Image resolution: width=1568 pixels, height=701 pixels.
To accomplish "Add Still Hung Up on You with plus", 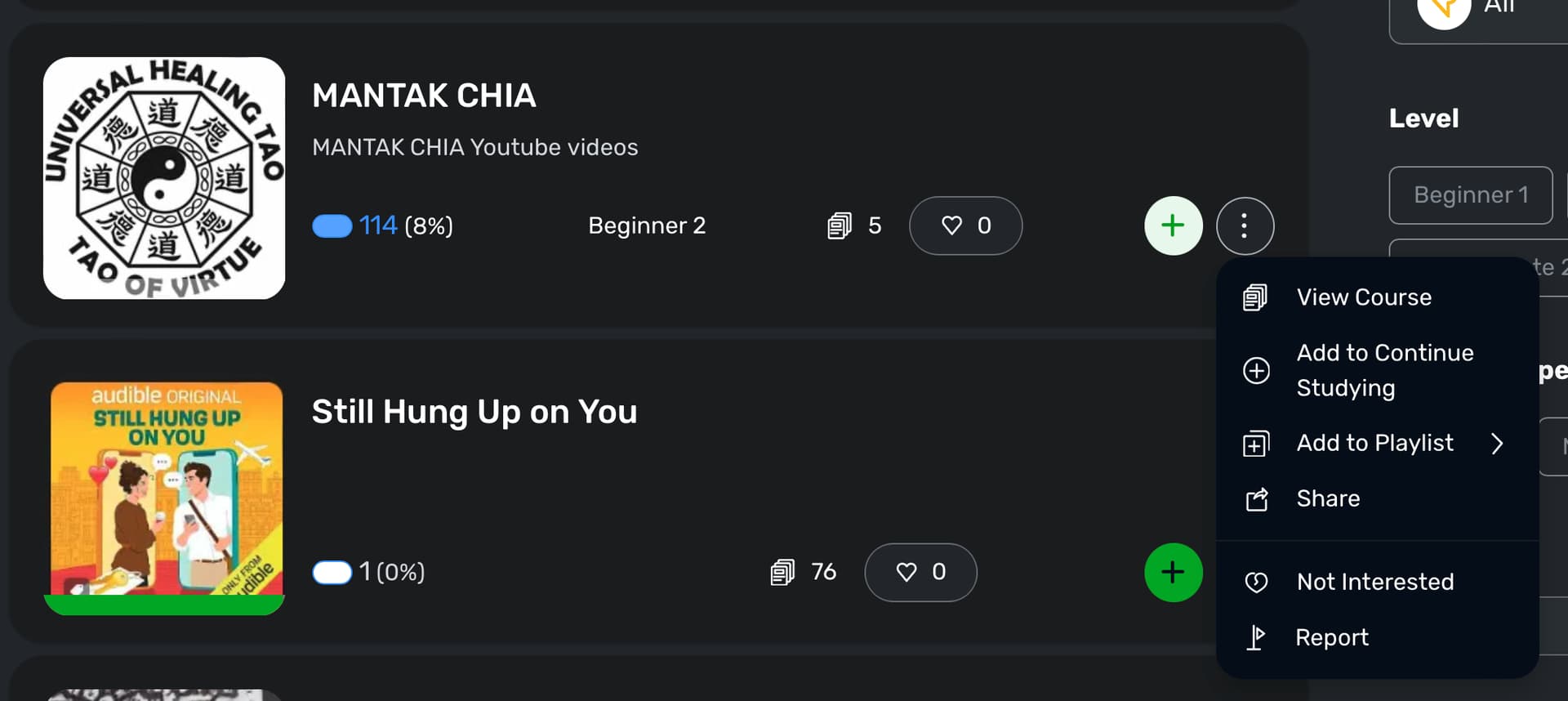I will tap(1173, 572).
